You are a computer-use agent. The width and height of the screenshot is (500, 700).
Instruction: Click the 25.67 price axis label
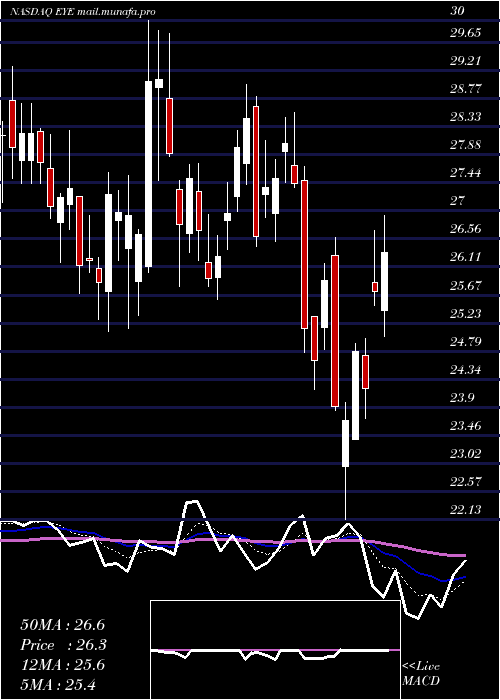466,285
